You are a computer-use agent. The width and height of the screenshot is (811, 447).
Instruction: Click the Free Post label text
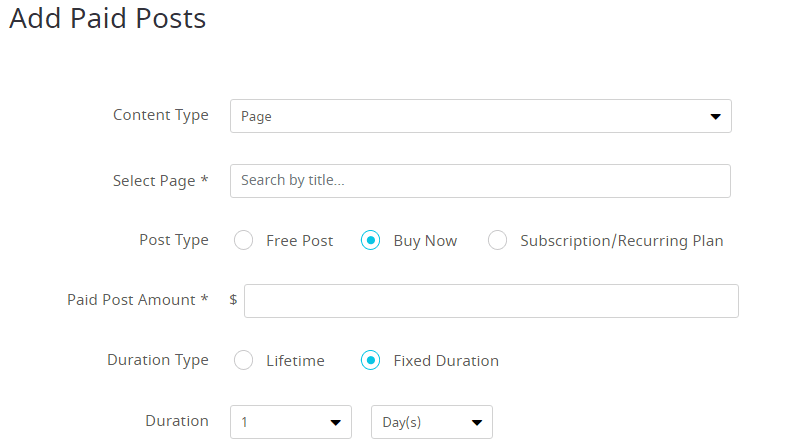tap(299, 241)
